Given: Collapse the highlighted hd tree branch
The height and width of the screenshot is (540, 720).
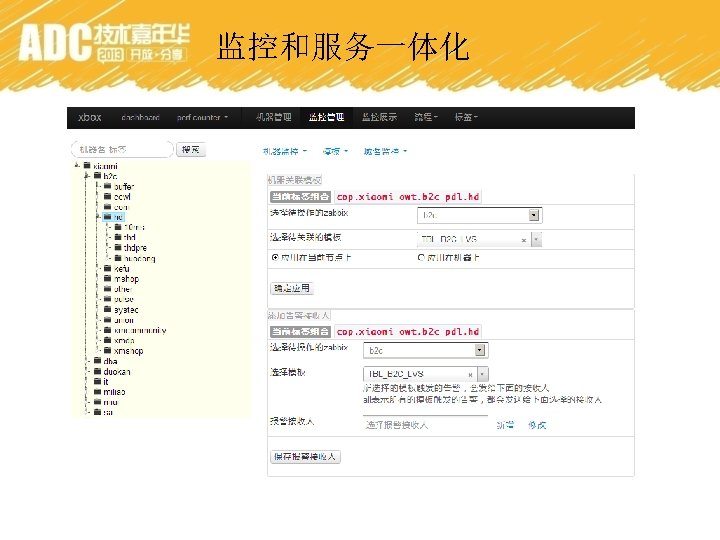Looking at the screenshot, I should click(98, 216).
